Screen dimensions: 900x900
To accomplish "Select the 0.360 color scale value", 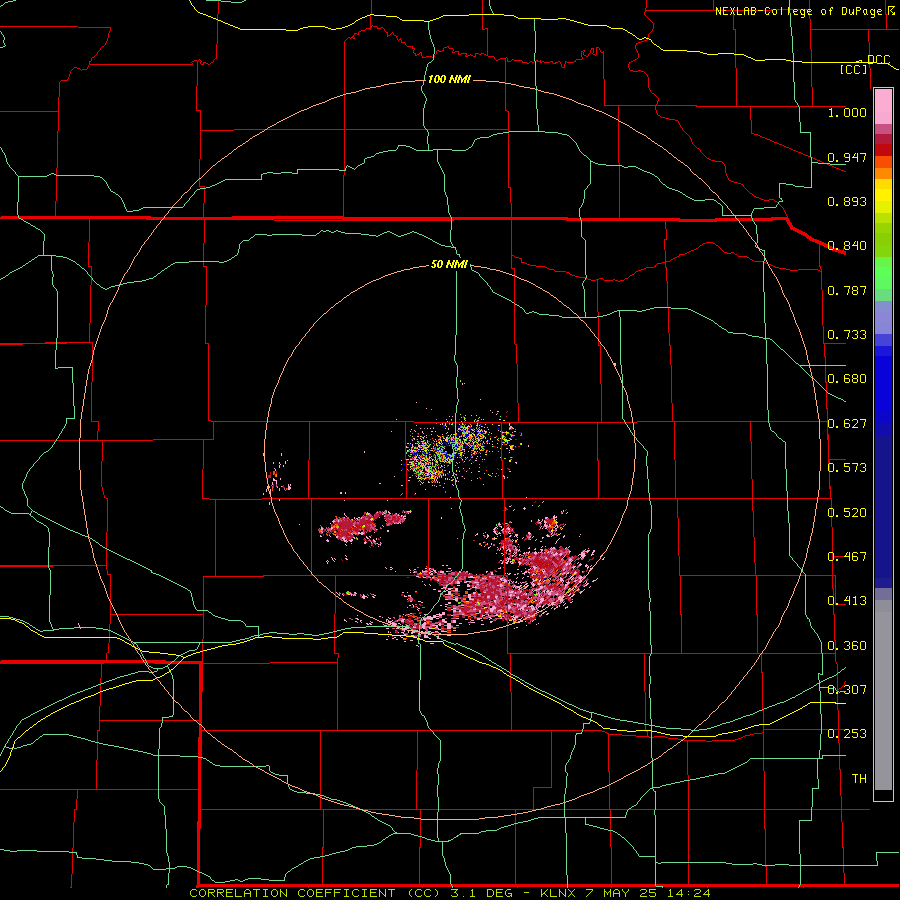I will [x=847, y=646].
